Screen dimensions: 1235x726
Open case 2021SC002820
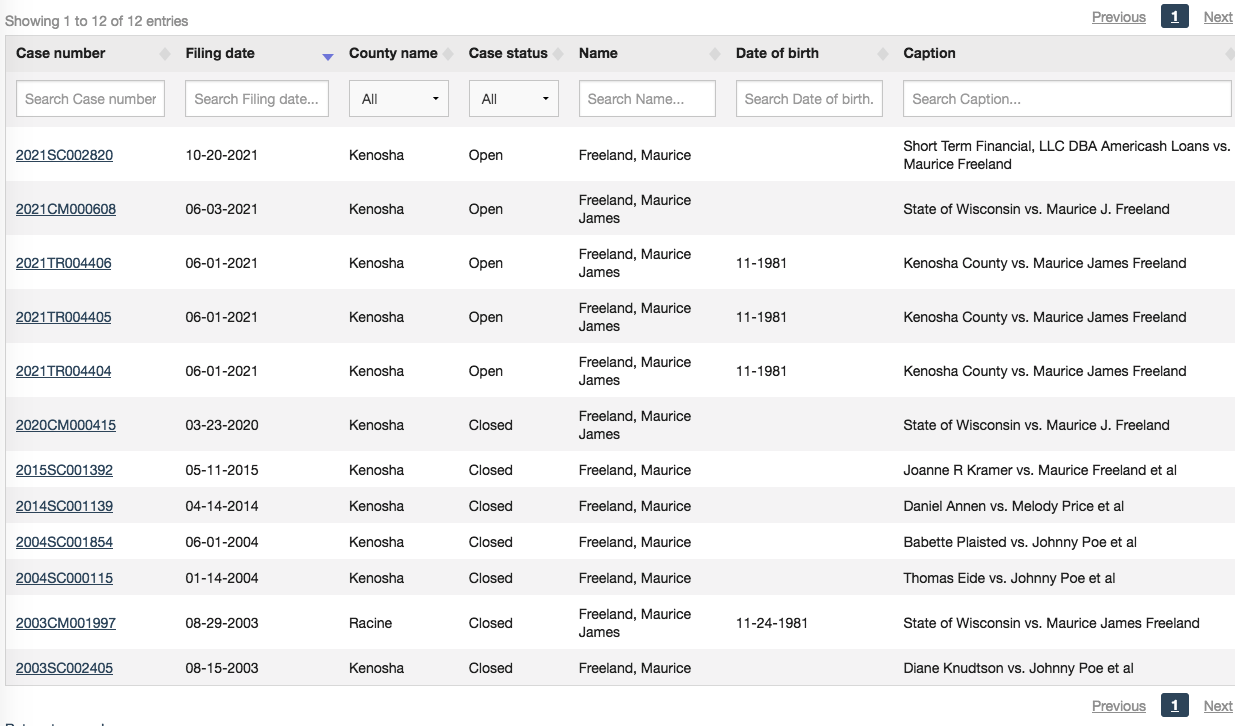click(x=64, y=155)
